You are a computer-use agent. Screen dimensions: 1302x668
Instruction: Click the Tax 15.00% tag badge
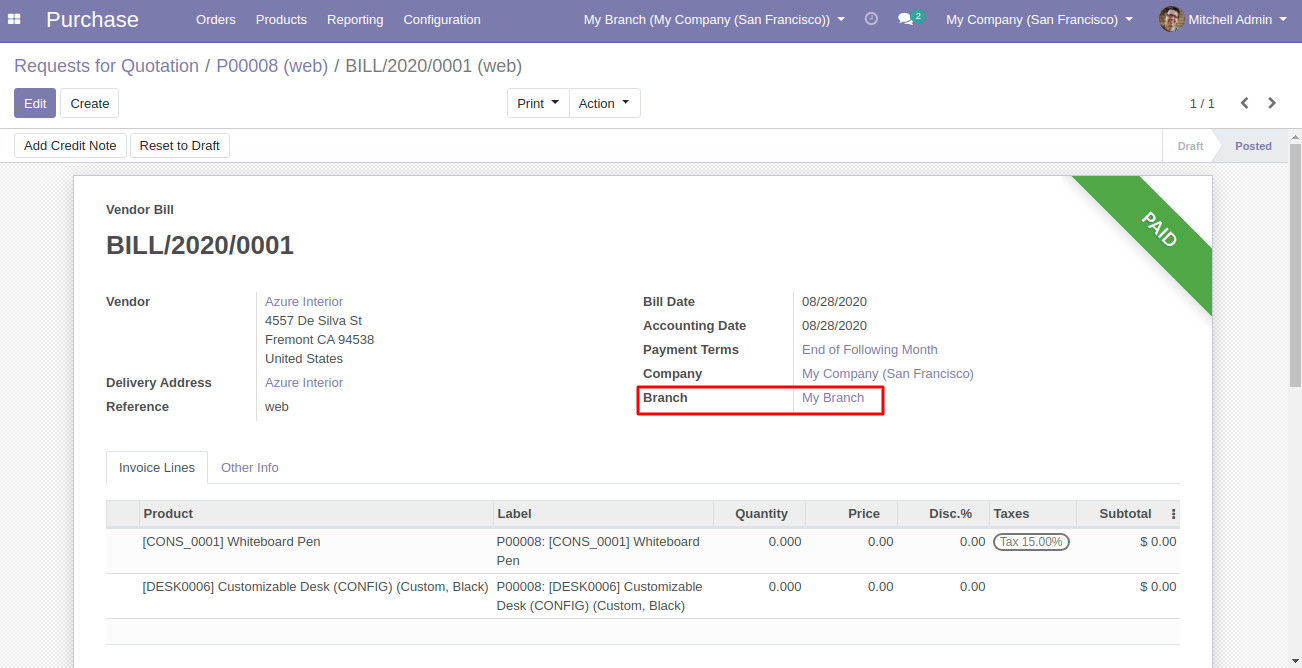coord(1031,542)
